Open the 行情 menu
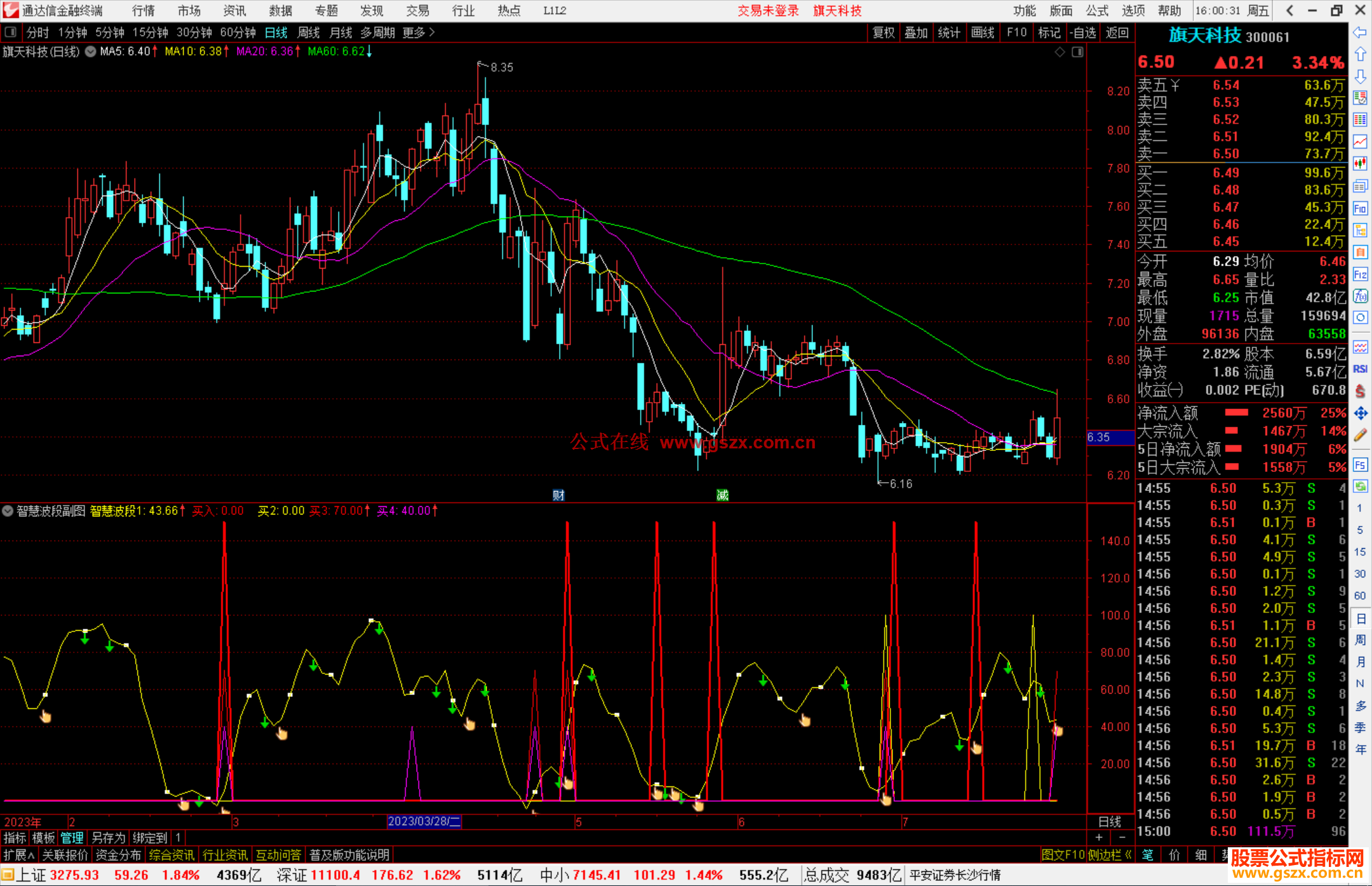Image resolution: width=1372 pixels, height=886 pixels. [x=144, y=11]
